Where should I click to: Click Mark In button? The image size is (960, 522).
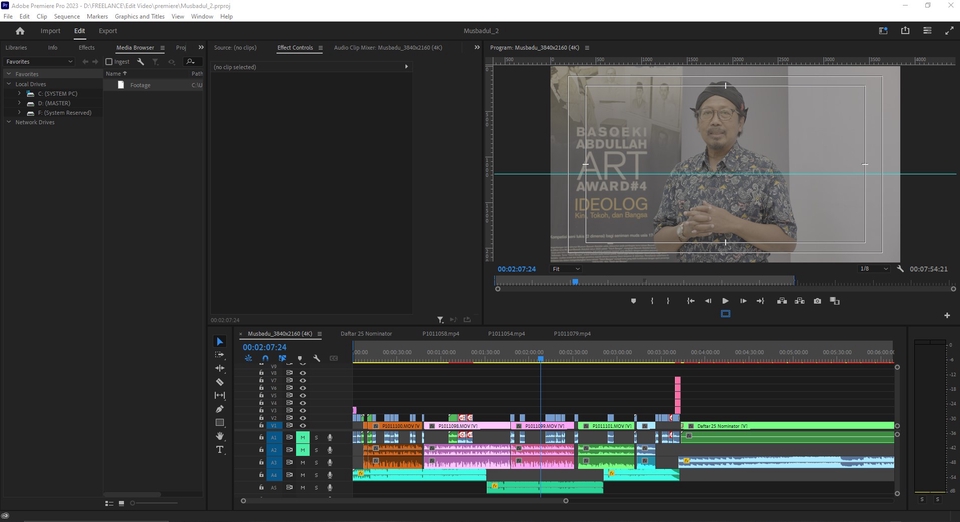click(652, 301)
